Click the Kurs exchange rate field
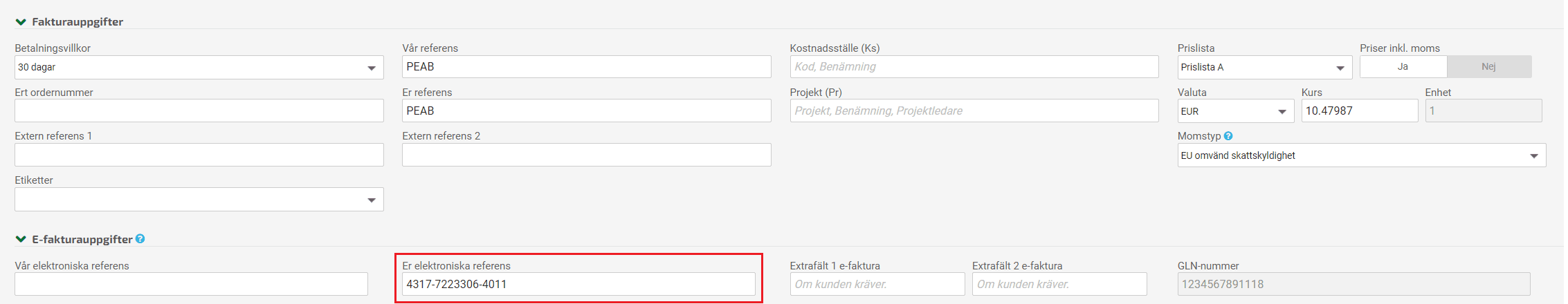Viewport: 1568px width, 304px height. click(x=1360, y=111)
